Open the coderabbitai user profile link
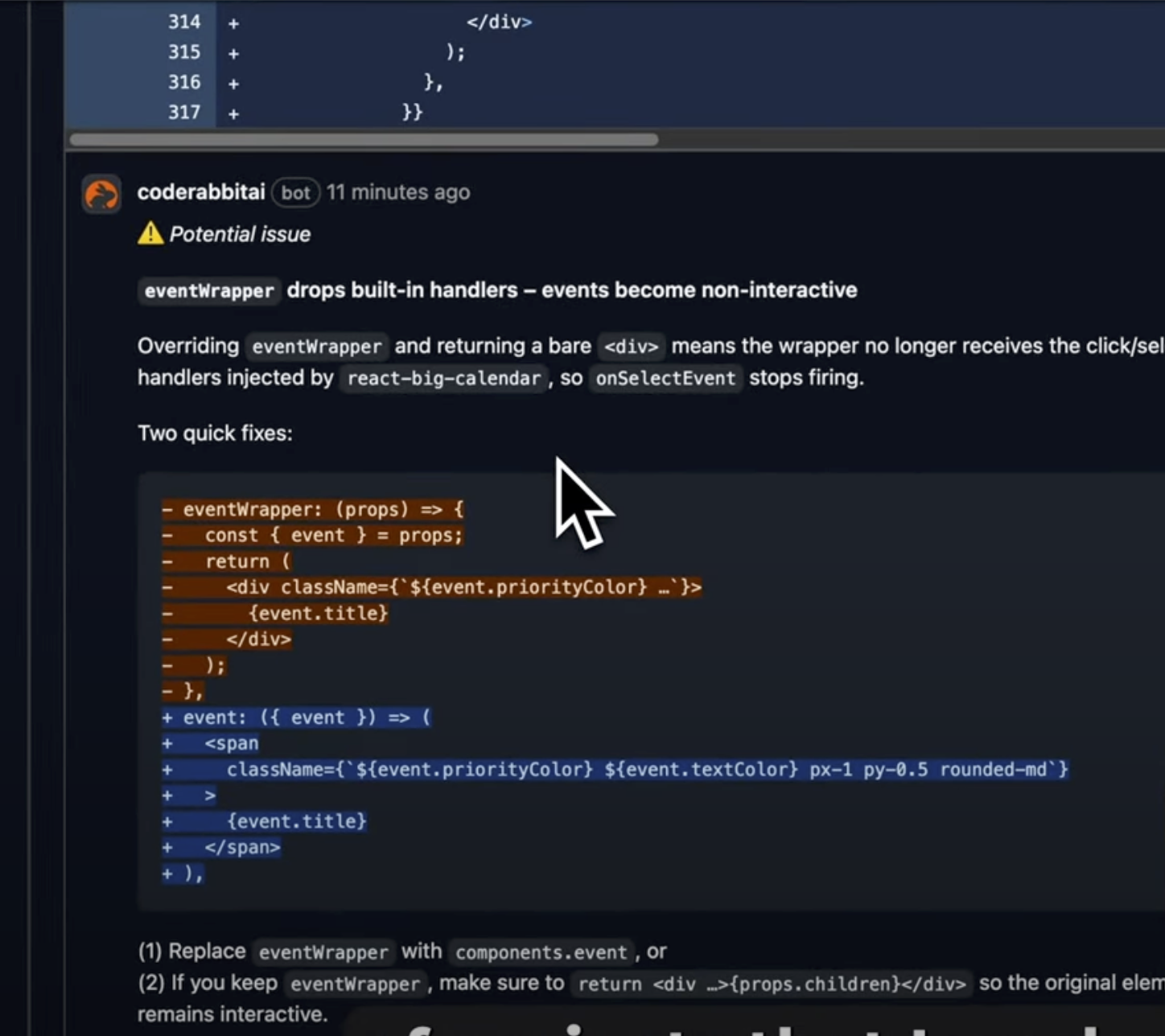Image resolution: width=1165 pixels, height=1036 pixels. tap(200, 192)
